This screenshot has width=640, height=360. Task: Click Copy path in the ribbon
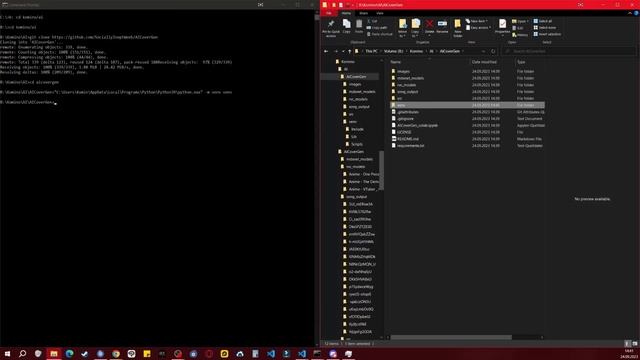(377, 28)
